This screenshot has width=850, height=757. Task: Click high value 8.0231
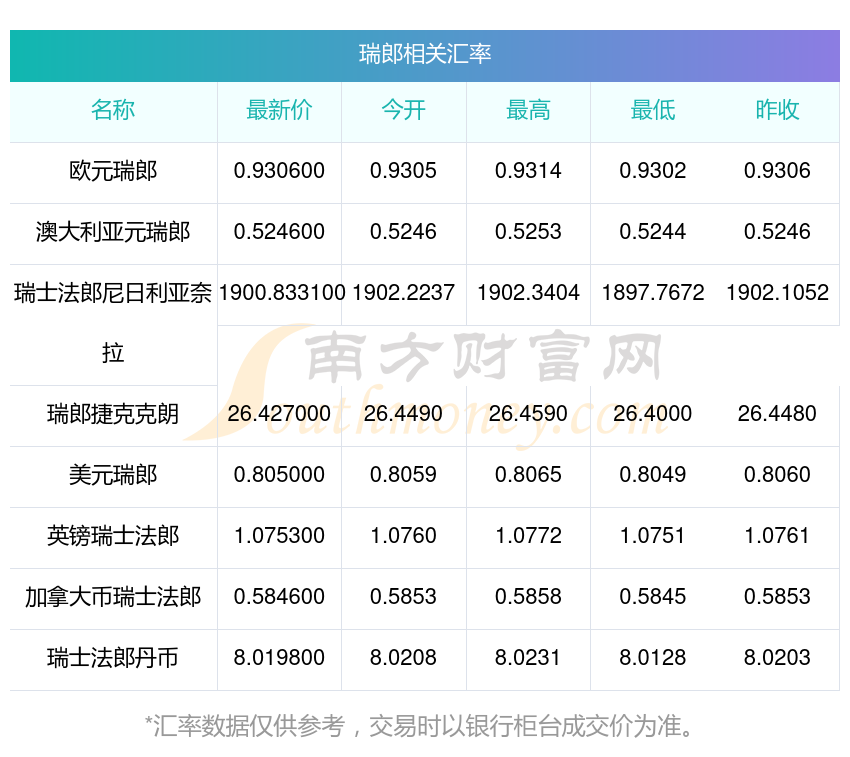(x=528, y=658)
